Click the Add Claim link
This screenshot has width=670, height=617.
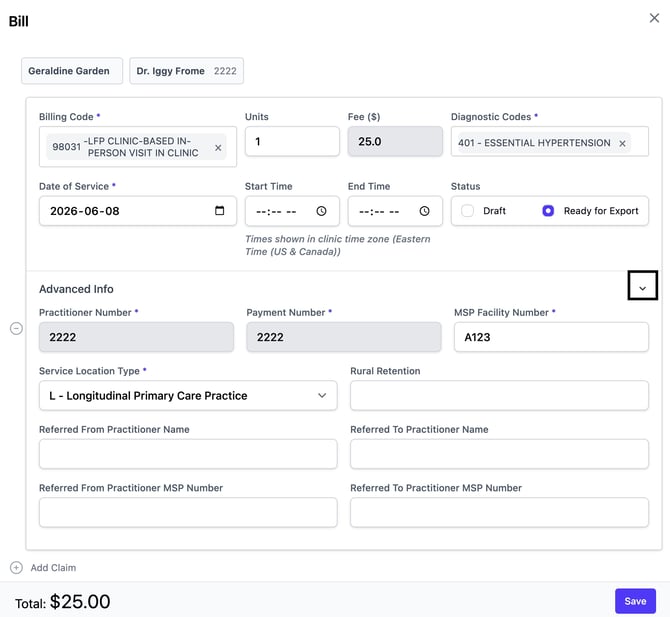pyautogui.click(x=53, y=567)
